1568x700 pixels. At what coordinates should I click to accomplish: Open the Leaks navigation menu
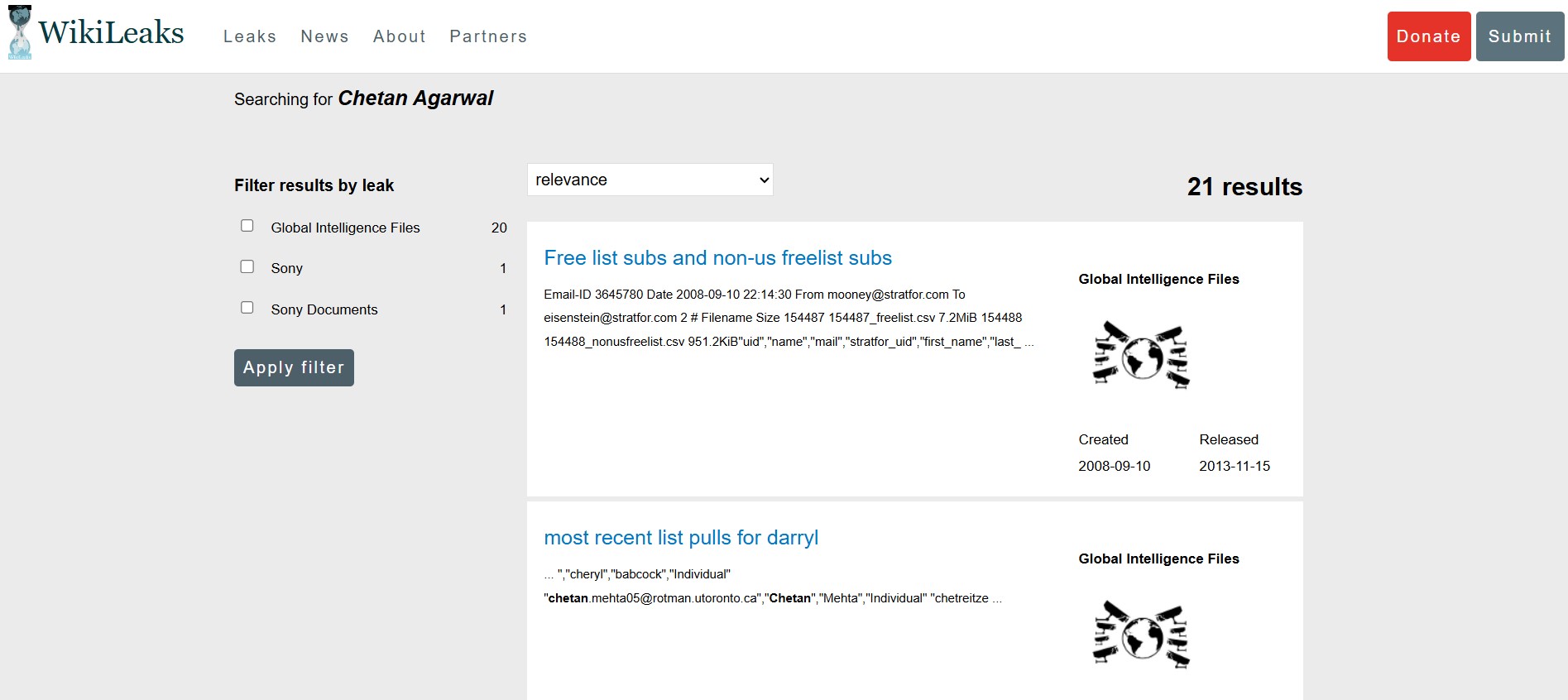click(x=249, y=36)
